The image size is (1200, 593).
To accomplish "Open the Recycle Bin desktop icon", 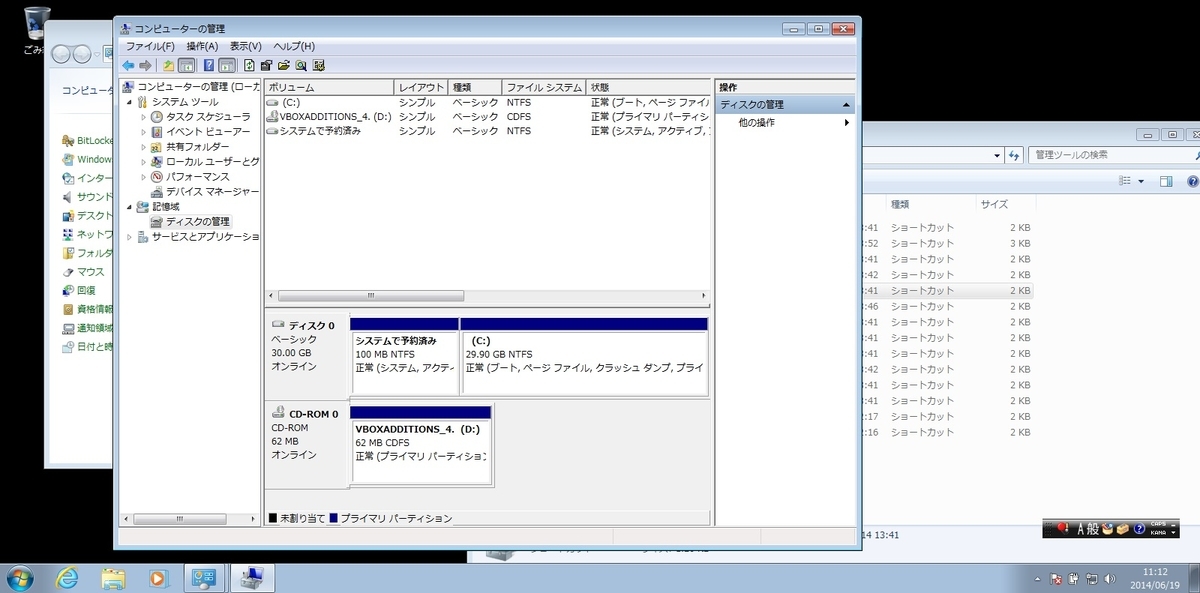I will [x=36, y=25].
